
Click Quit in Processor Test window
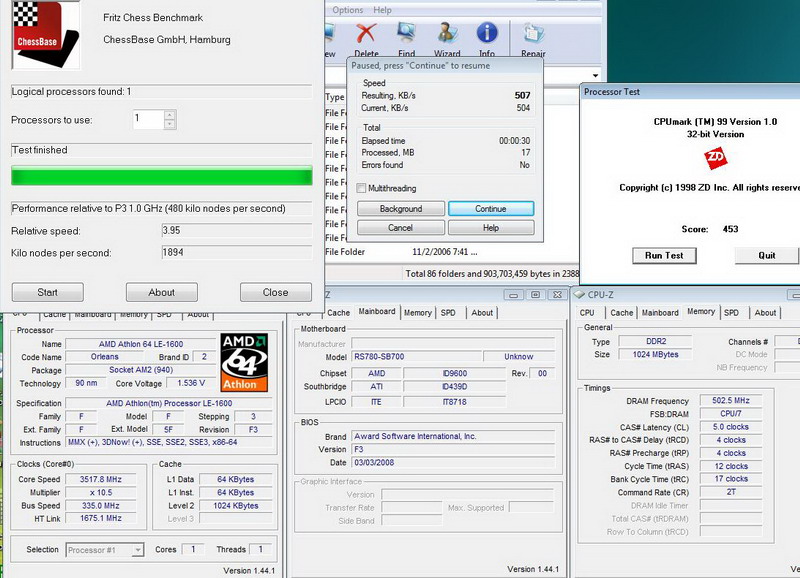tap(767, 256)
